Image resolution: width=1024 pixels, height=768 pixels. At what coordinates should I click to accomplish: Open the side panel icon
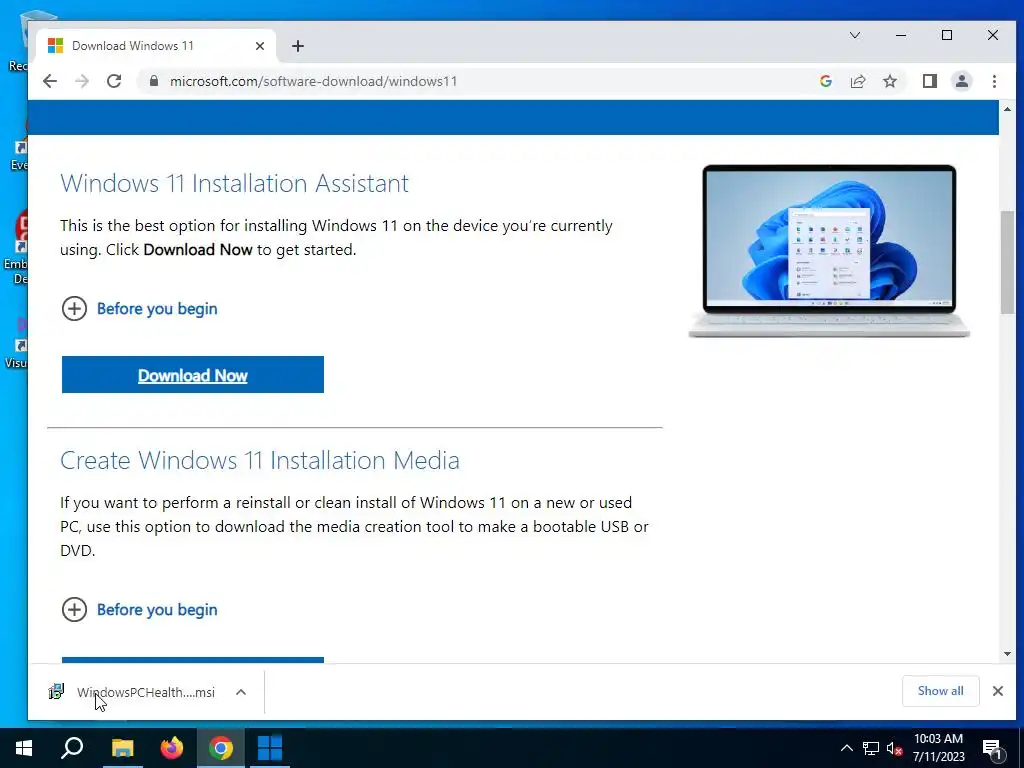(929, 81)
